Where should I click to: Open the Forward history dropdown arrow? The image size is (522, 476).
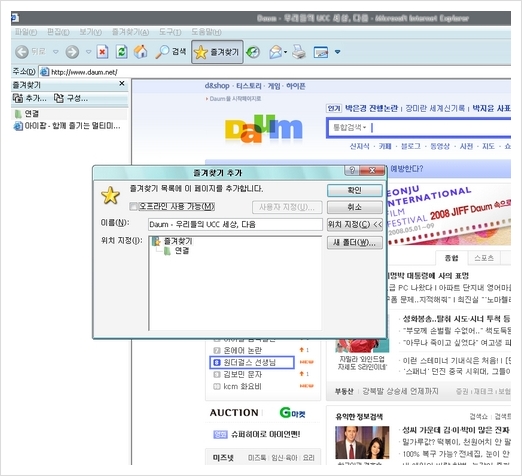pyautogui.click(x=88, y=52)
